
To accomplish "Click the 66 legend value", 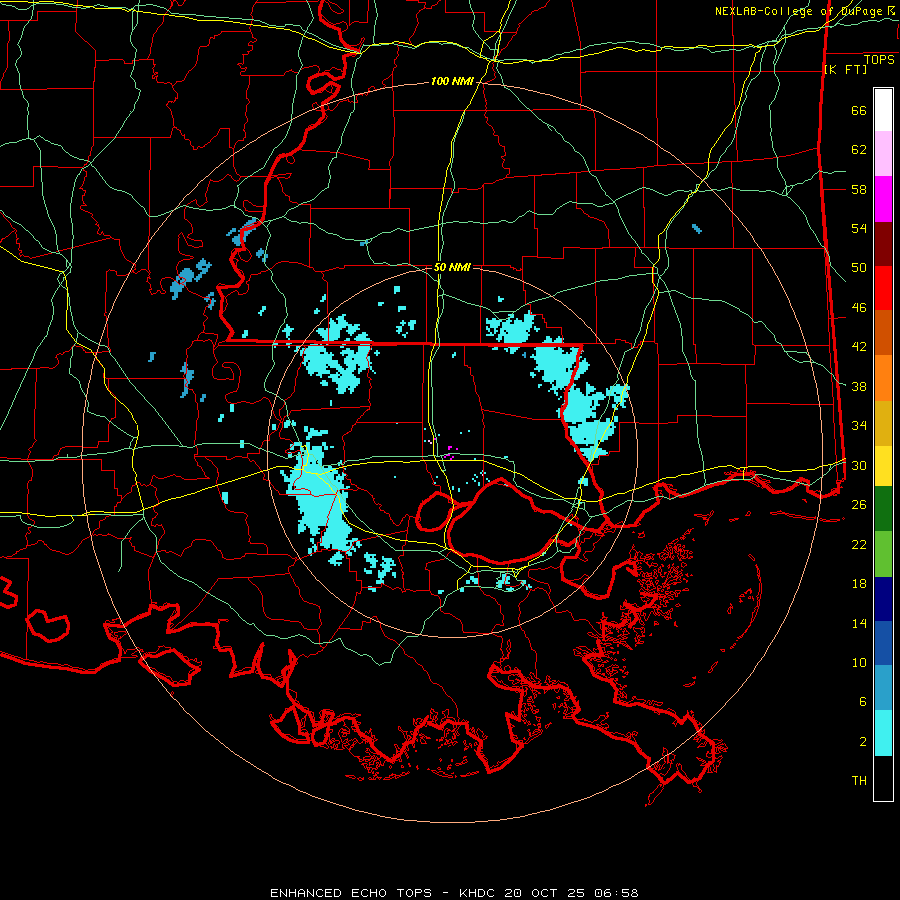I will (x=859, y=110).
